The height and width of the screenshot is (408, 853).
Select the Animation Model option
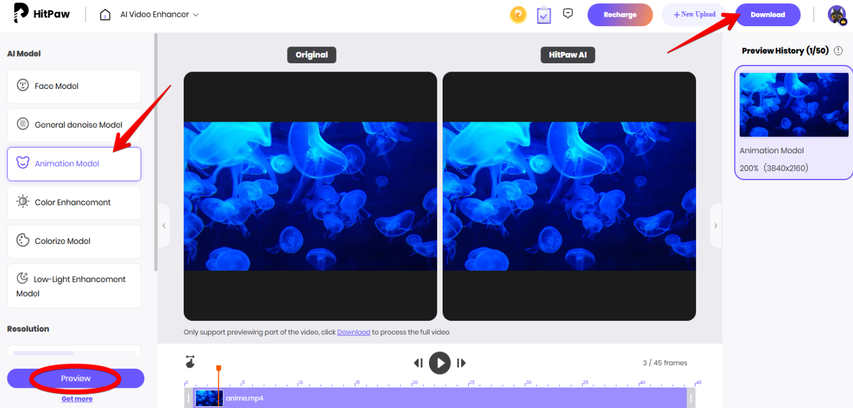pyautogui.click(x=74, y=164)
